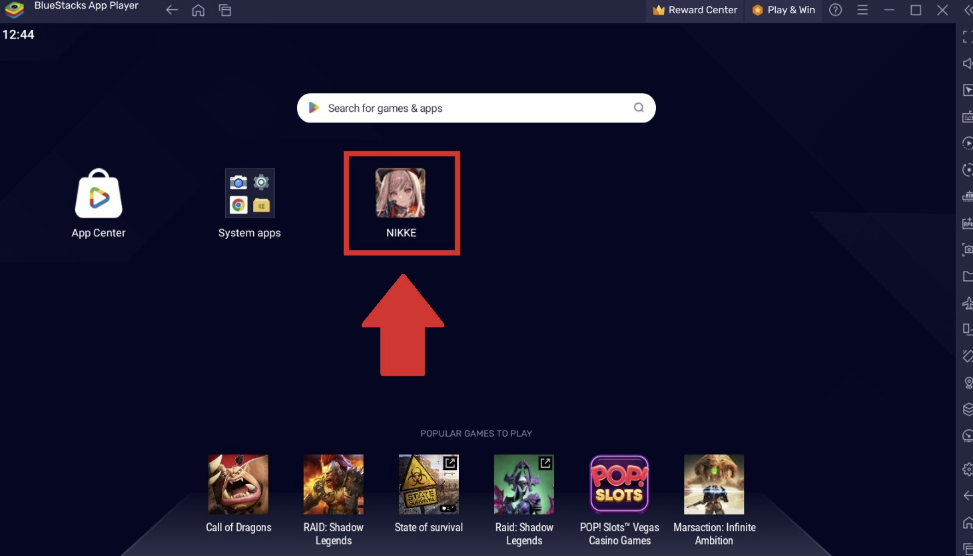
Task: Open the hamburger menu in the title bar
Action: [x=863, y=10]
